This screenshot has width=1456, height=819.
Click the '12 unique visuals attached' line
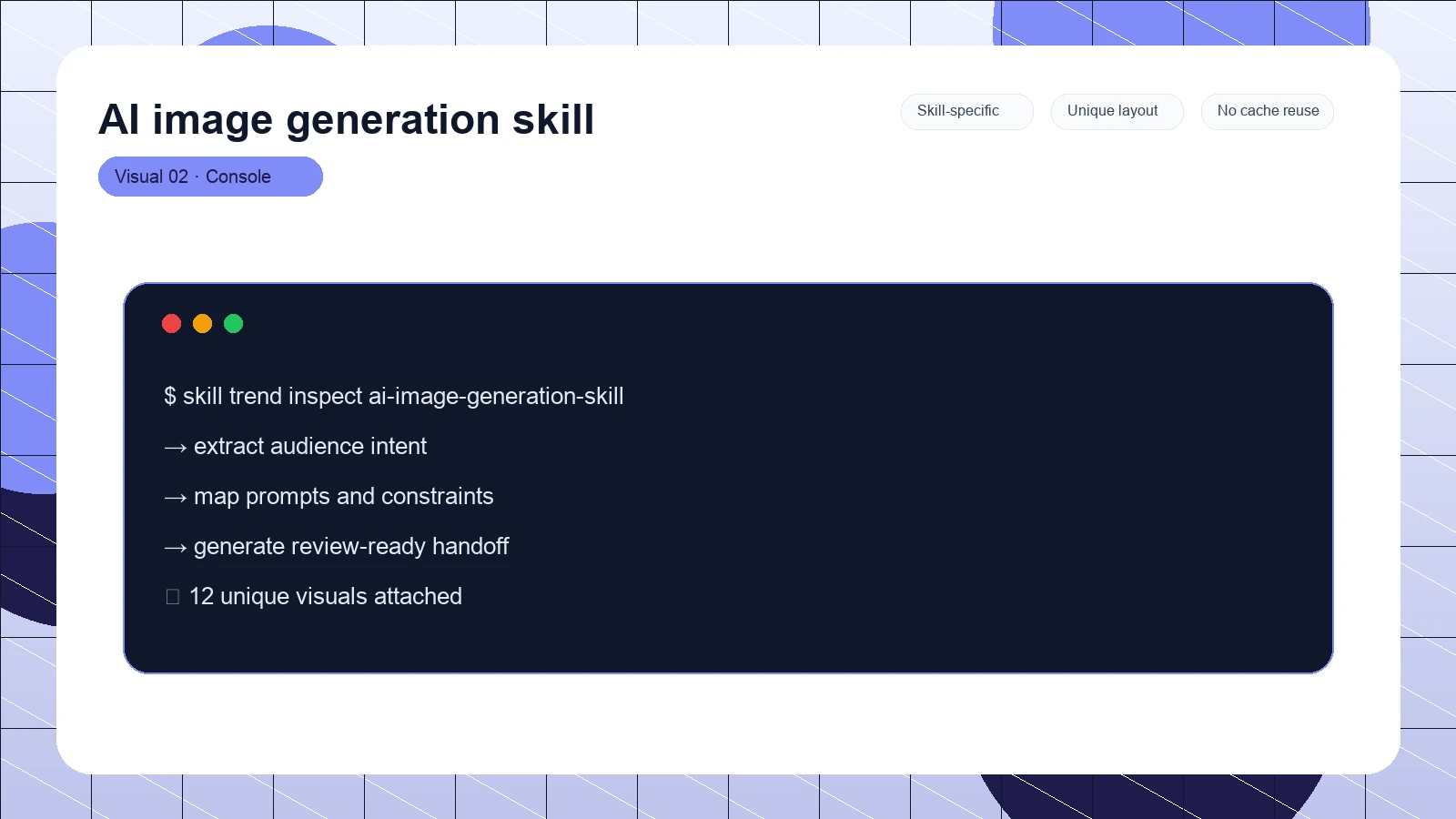[313, 596]
